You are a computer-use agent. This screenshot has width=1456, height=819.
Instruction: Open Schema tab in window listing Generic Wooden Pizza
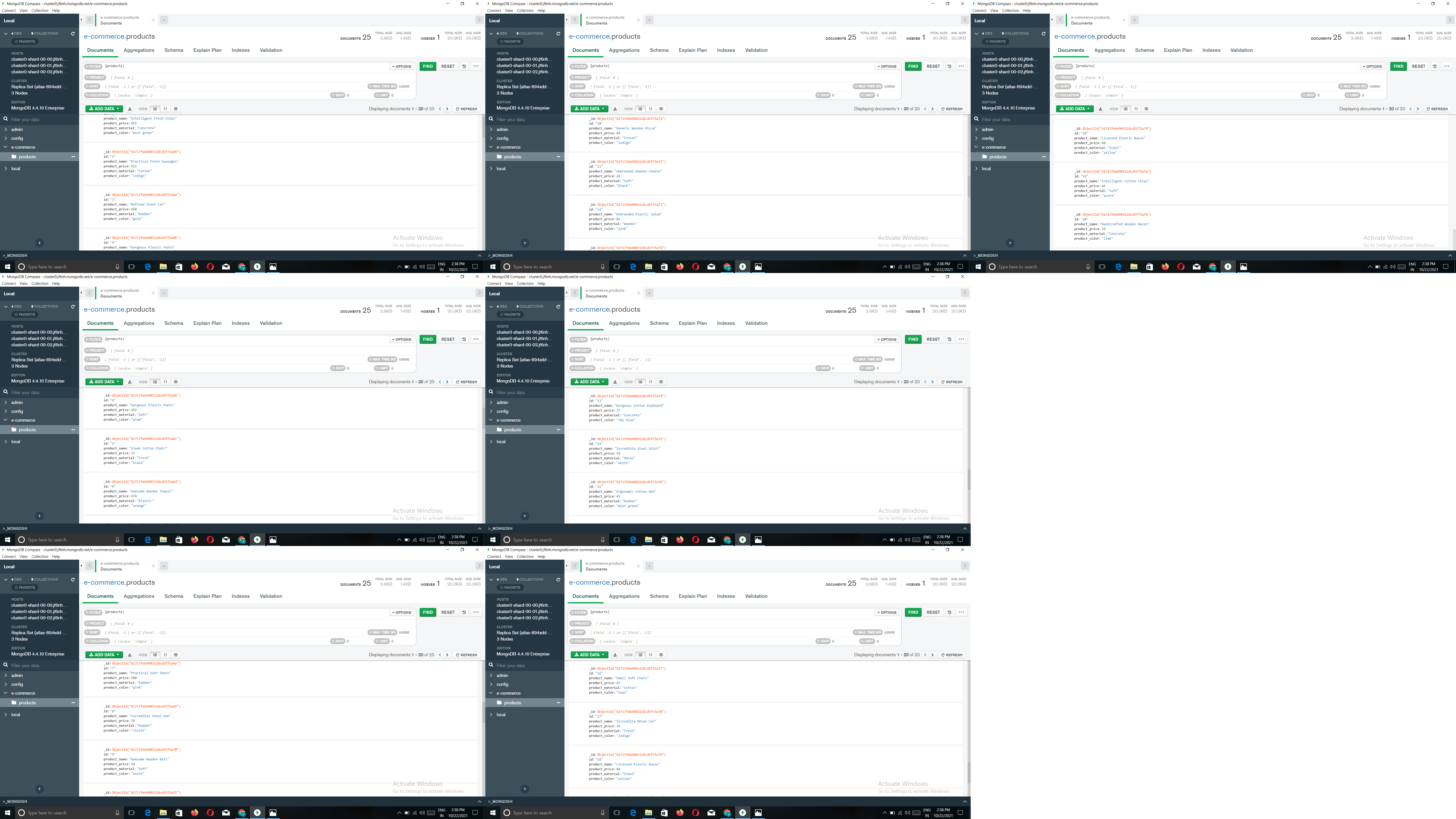pyautogui.click(x=659, y=50)
